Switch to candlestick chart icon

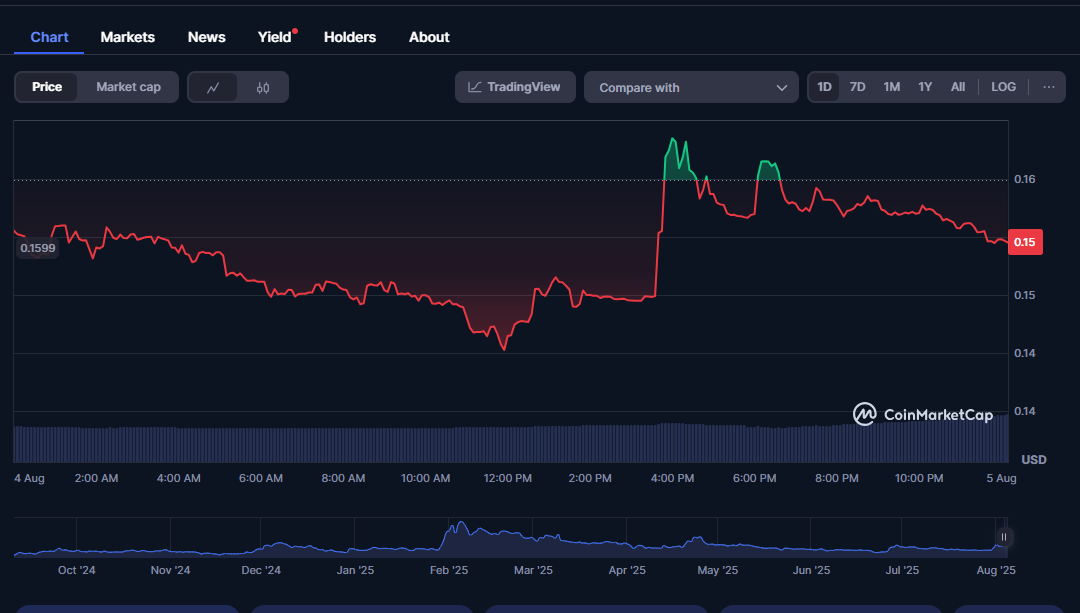coord(263,88)
